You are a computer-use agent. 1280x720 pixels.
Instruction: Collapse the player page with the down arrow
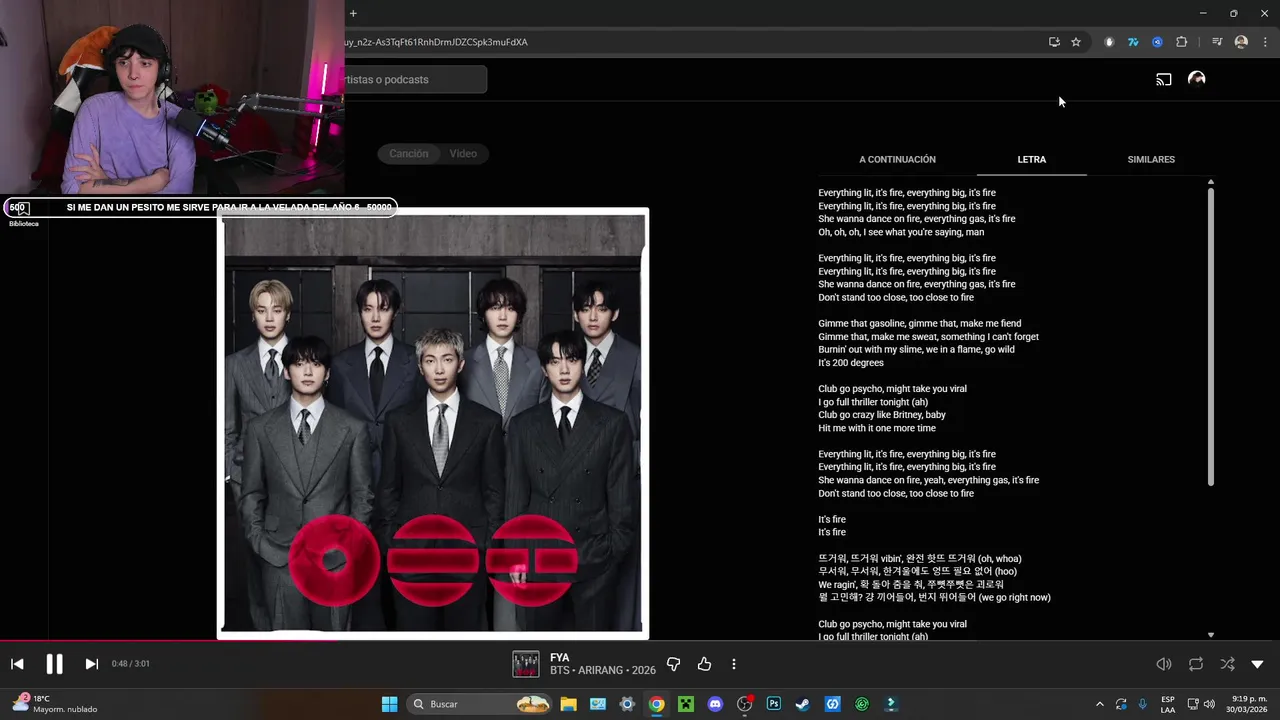pos(1258,664)
